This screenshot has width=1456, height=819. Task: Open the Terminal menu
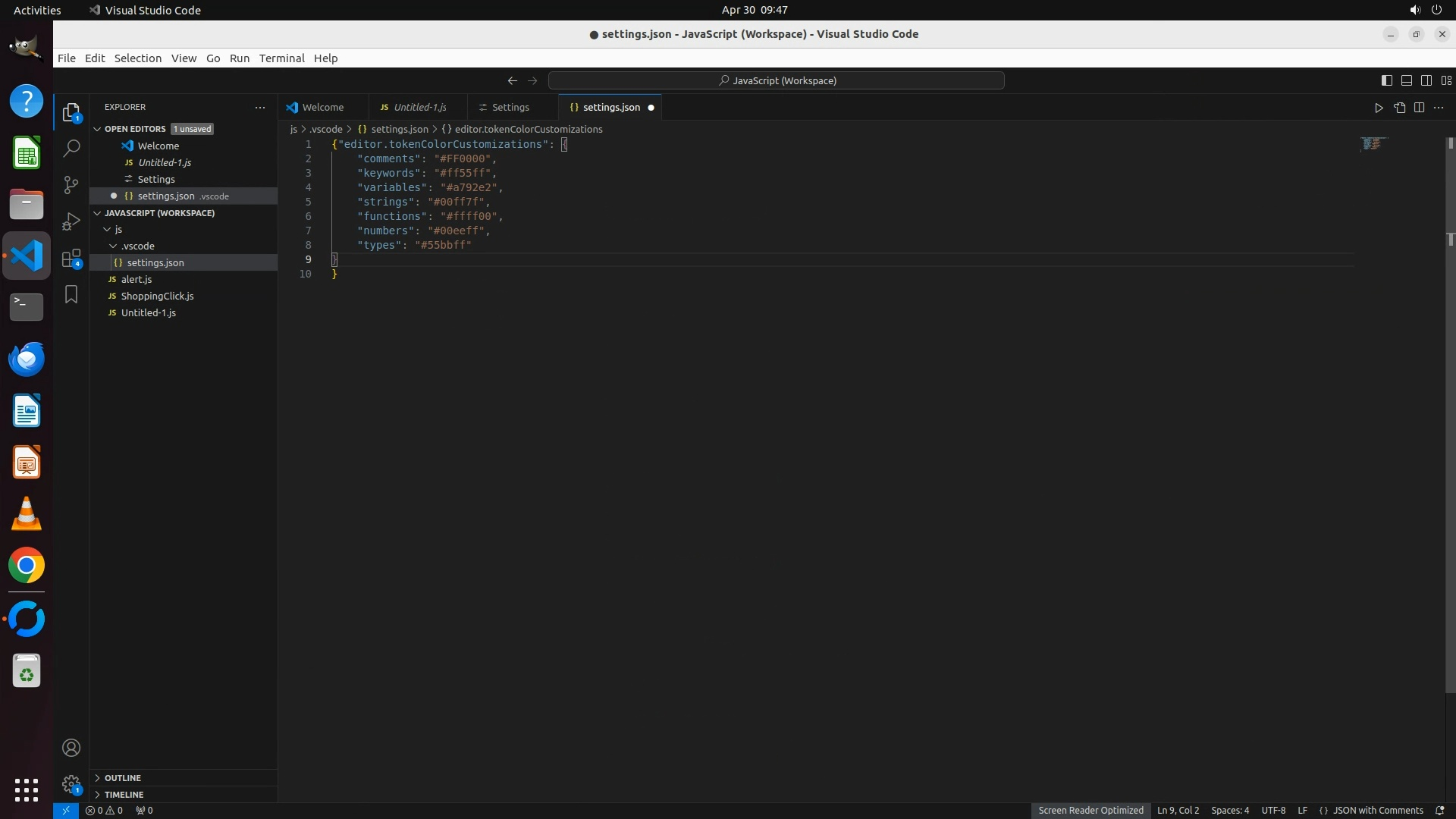click(x=281, y=58)
